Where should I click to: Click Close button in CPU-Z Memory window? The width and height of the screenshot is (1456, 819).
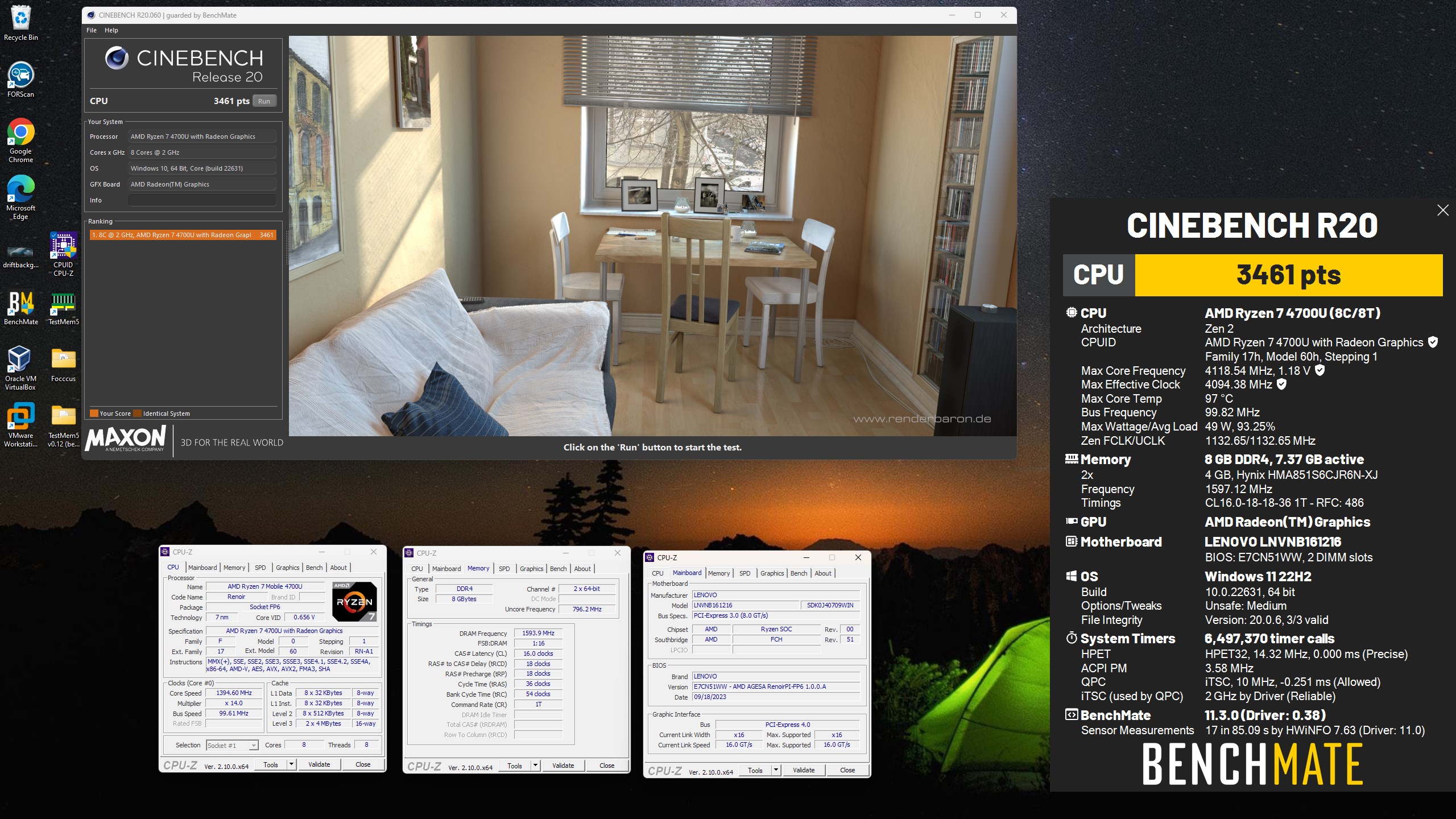pyautogui.click(x=607, y=766)
